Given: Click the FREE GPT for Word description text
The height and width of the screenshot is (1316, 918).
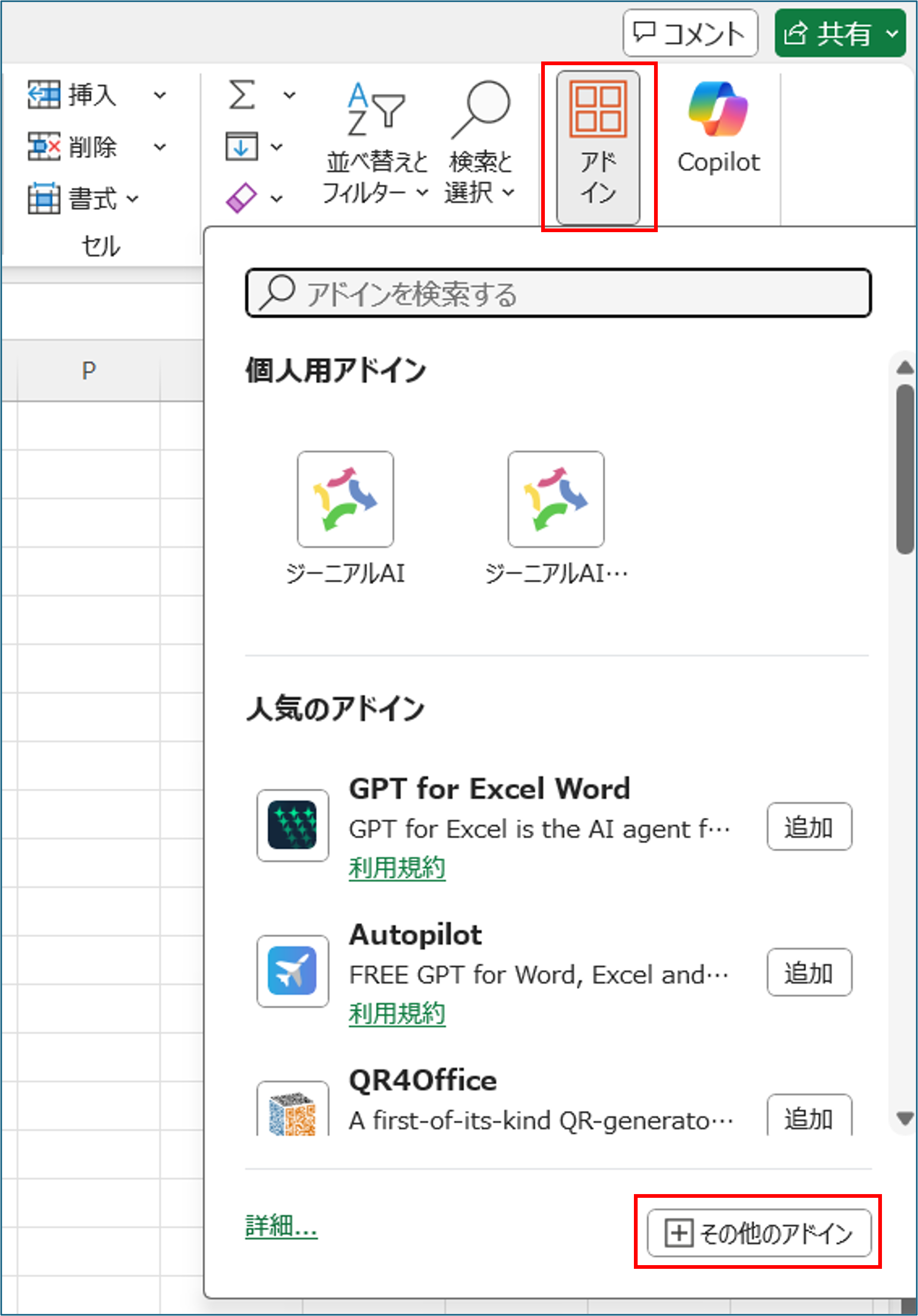Looking at the screenshot, I should (x=539, y=975).
